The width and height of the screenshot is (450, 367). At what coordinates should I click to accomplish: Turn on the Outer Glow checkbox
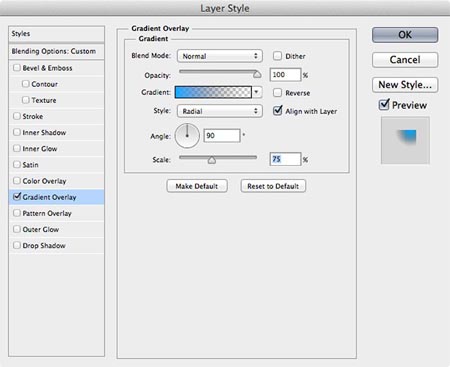point(17,229)
